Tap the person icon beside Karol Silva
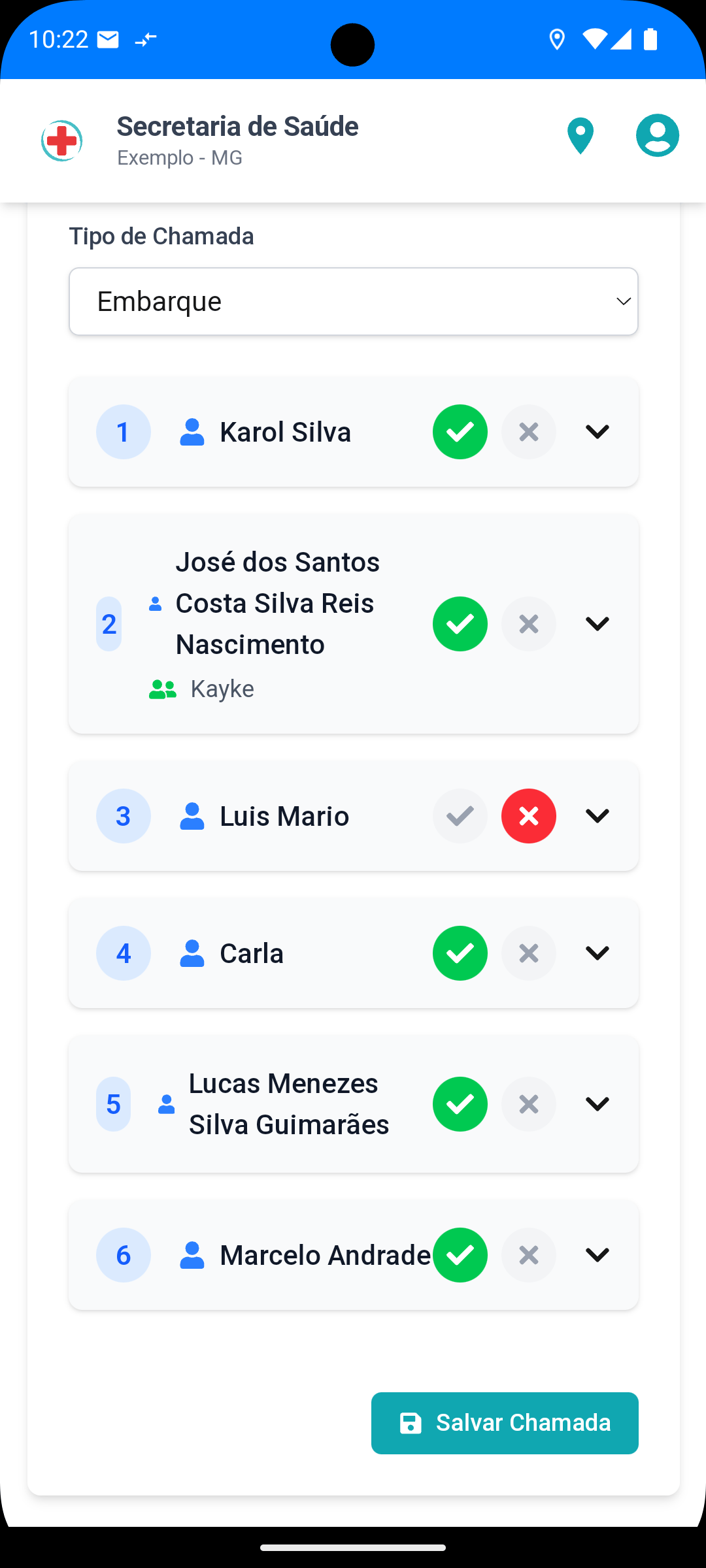Viewport: 706px width, 1568px height. click(x=192, y=432)
